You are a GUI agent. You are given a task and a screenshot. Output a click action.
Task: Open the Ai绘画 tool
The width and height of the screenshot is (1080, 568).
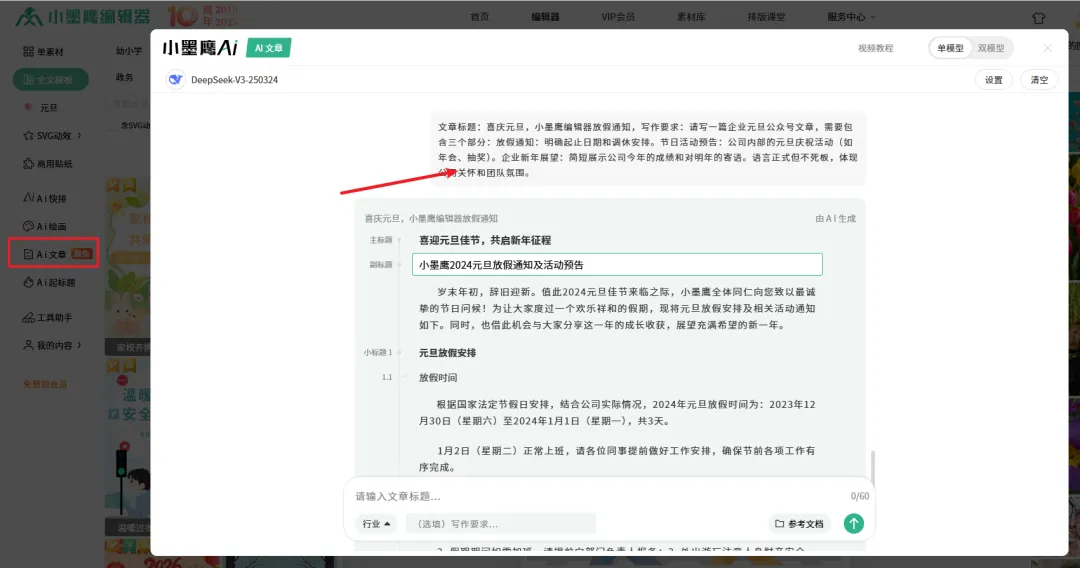coord(45,227)
